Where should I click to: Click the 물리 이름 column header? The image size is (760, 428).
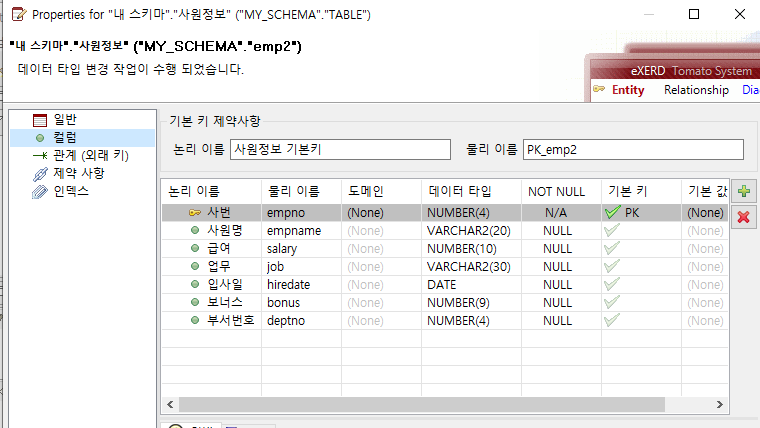pyautogui.click(x=301, y=191)
